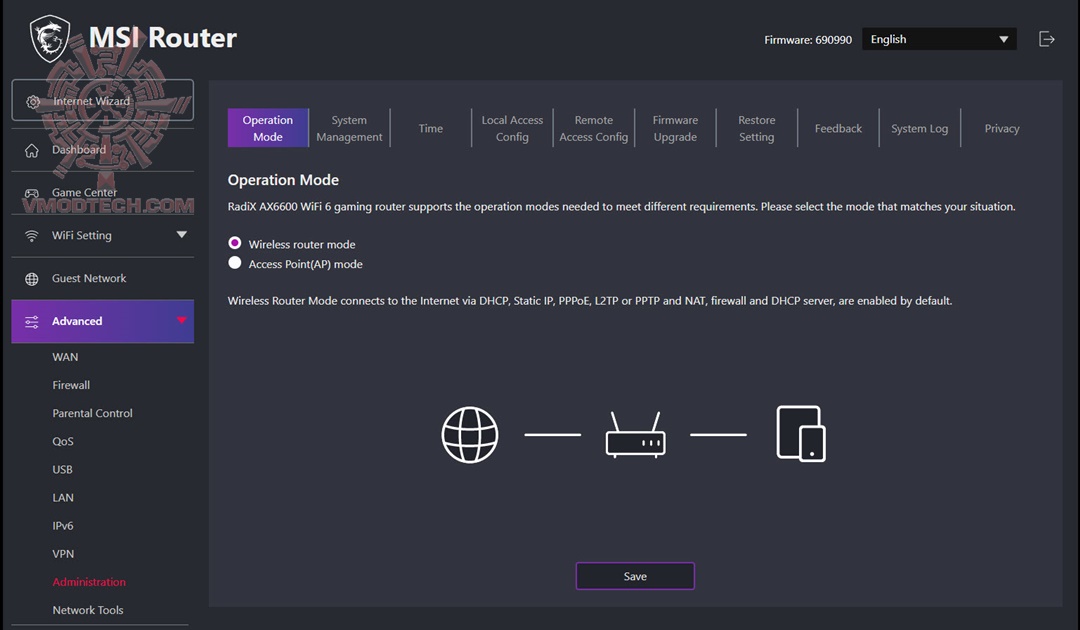Open Guest Network in sidebar
This screenshot has height=630, width=1080.
tap(103, 278)
